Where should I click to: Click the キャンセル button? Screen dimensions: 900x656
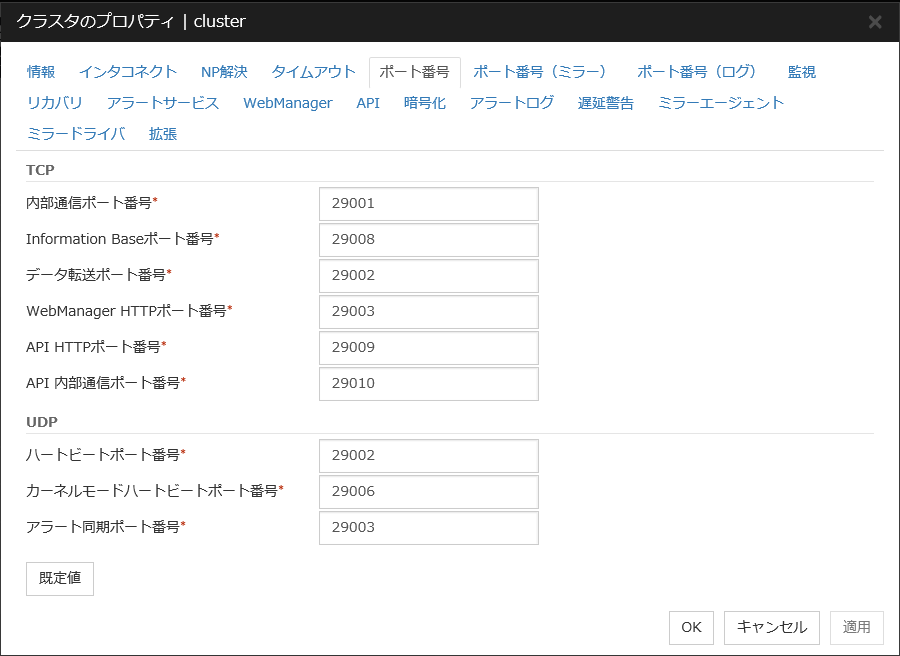coord(771,627)
